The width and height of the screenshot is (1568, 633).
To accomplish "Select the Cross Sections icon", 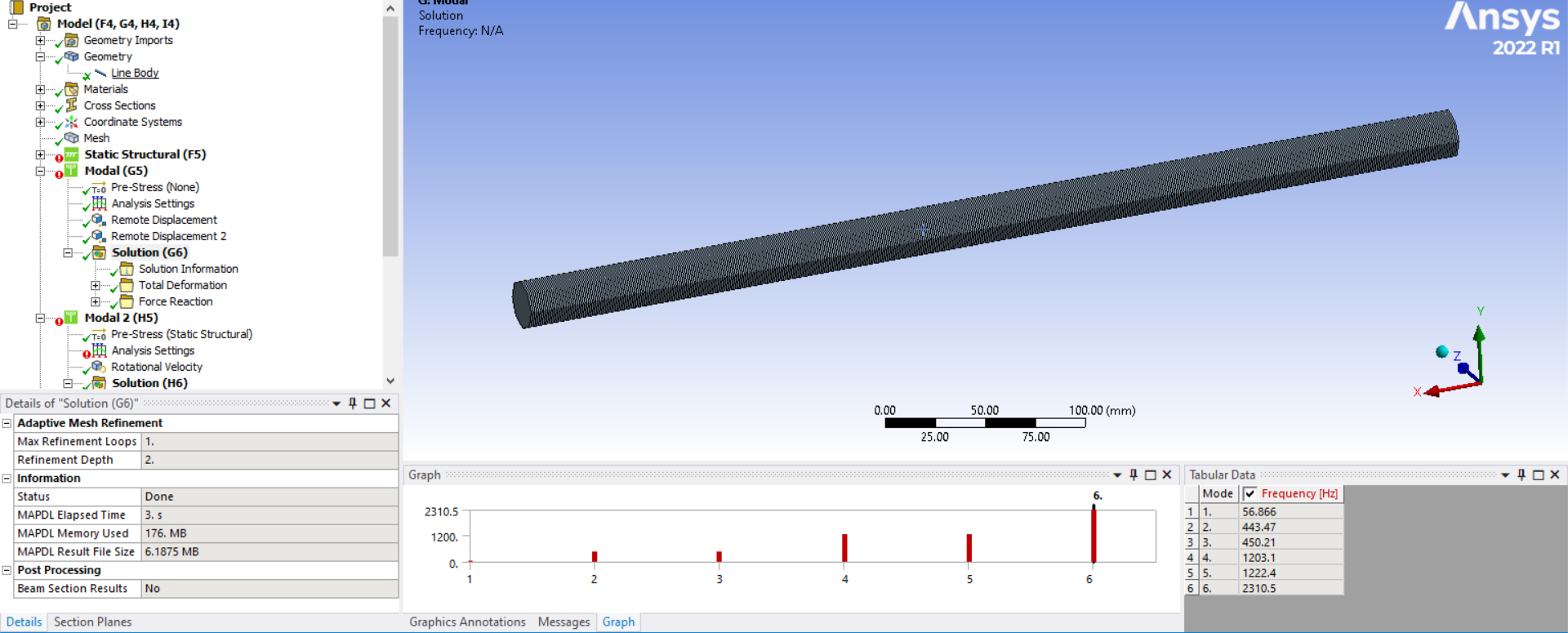I will click(x=71, y=105).
